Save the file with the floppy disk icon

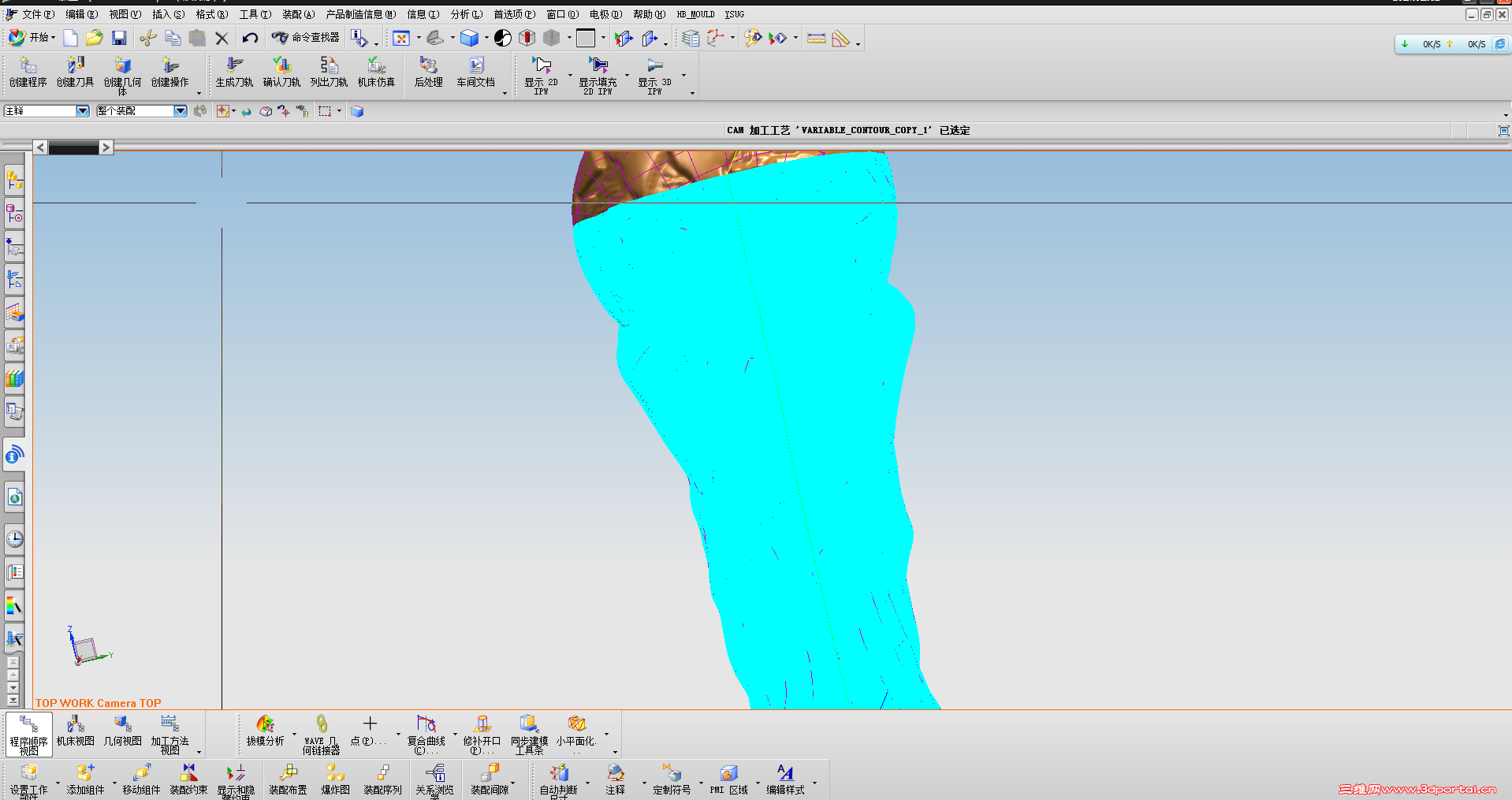pos(119,38)
